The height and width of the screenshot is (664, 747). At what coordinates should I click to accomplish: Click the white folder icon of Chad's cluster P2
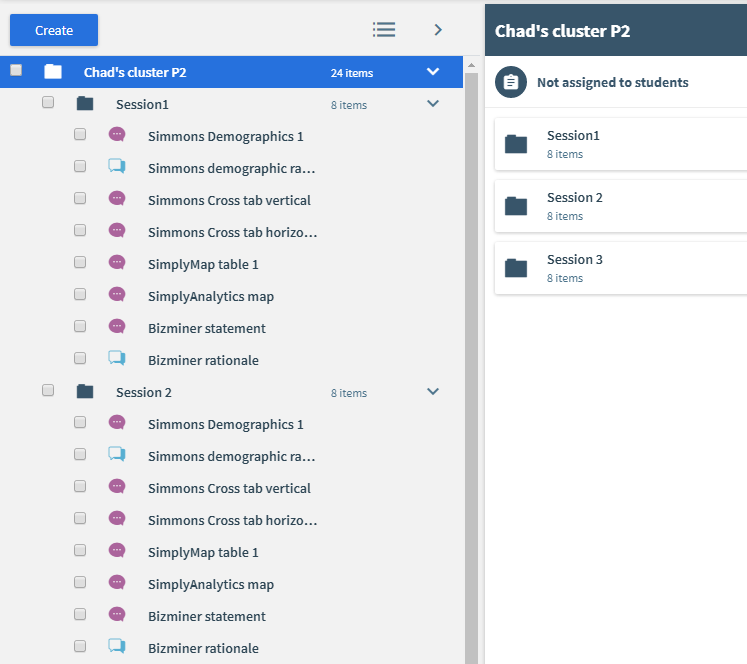(53, 72)
